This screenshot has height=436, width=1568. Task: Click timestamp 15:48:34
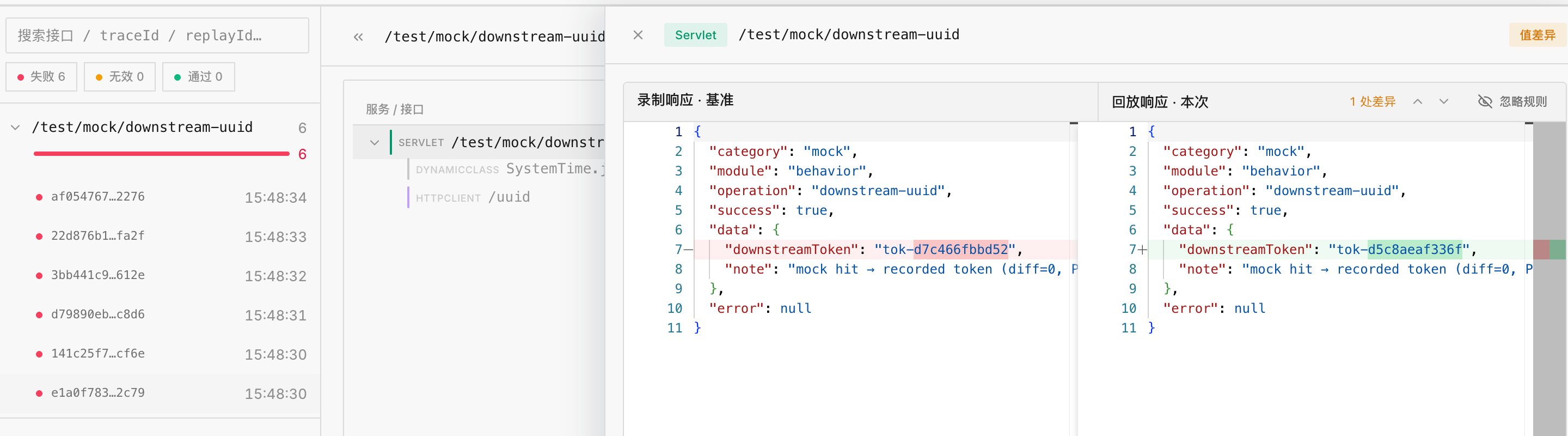pyautogui.click(x=275, y=197)
